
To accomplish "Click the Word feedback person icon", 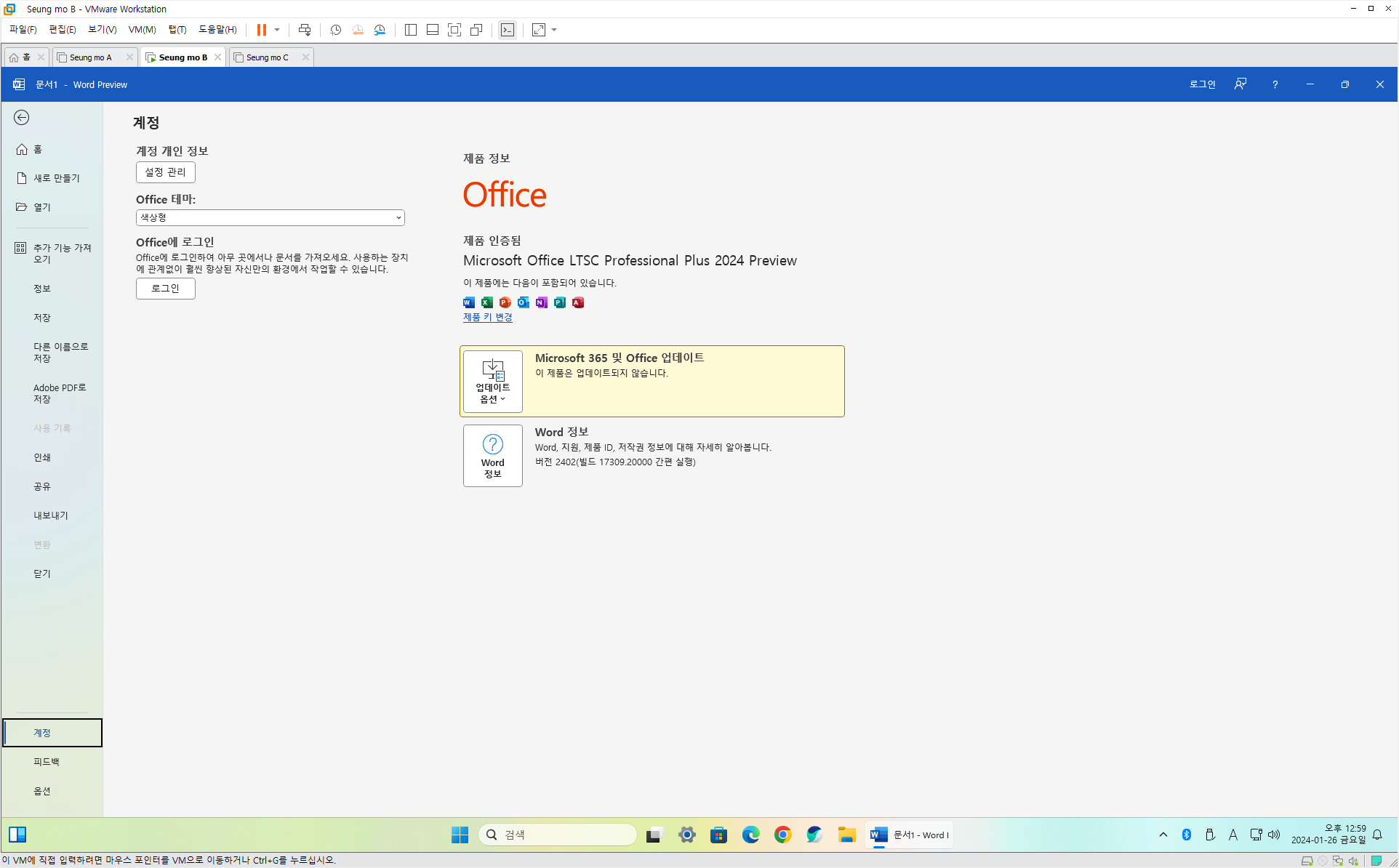I will click(x=1240, y=84).
